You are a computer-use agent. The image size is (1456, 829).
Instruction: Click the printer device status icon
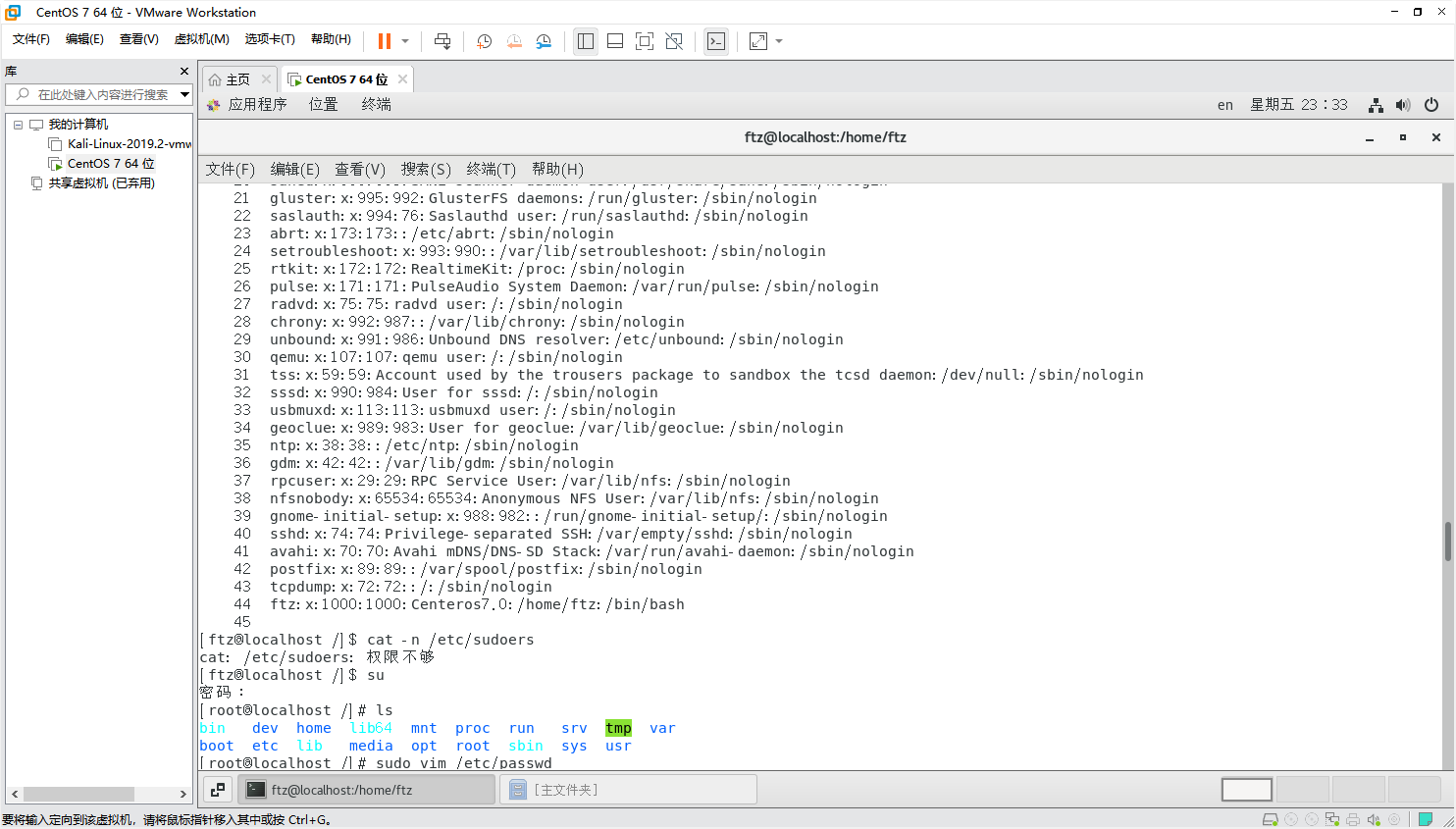point(1353,819)
